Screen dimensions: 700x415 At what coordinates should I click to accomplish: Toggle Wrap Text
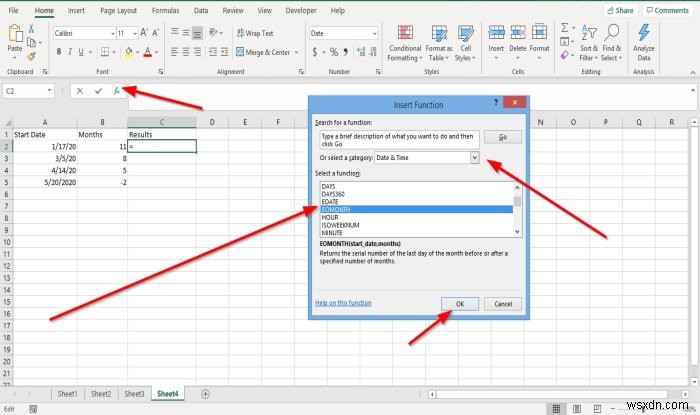pos(255,33)
